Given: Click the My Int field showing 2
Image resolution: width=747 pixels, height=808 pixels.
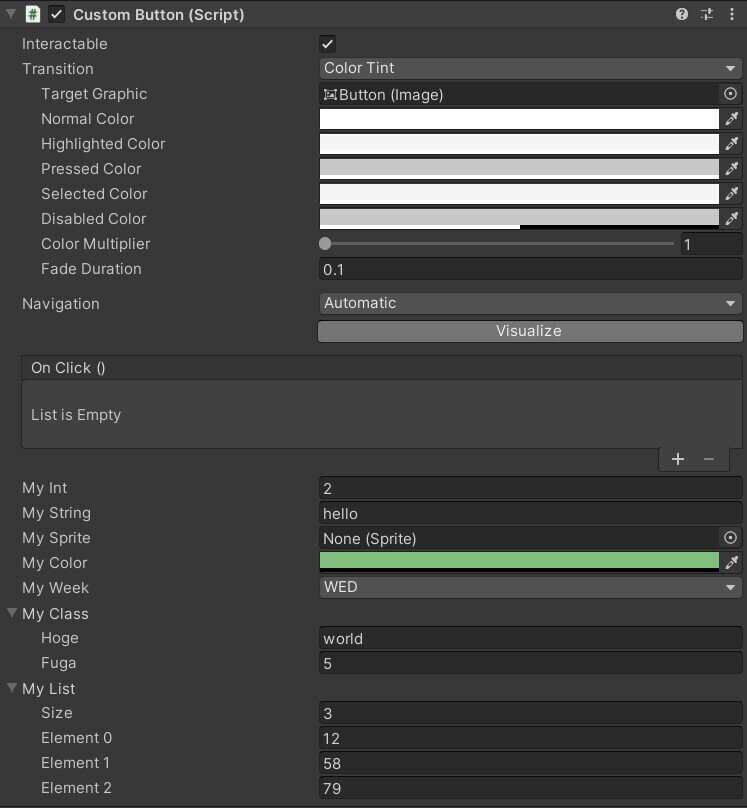Looking at the screenshot, I should tap(531, 488).
